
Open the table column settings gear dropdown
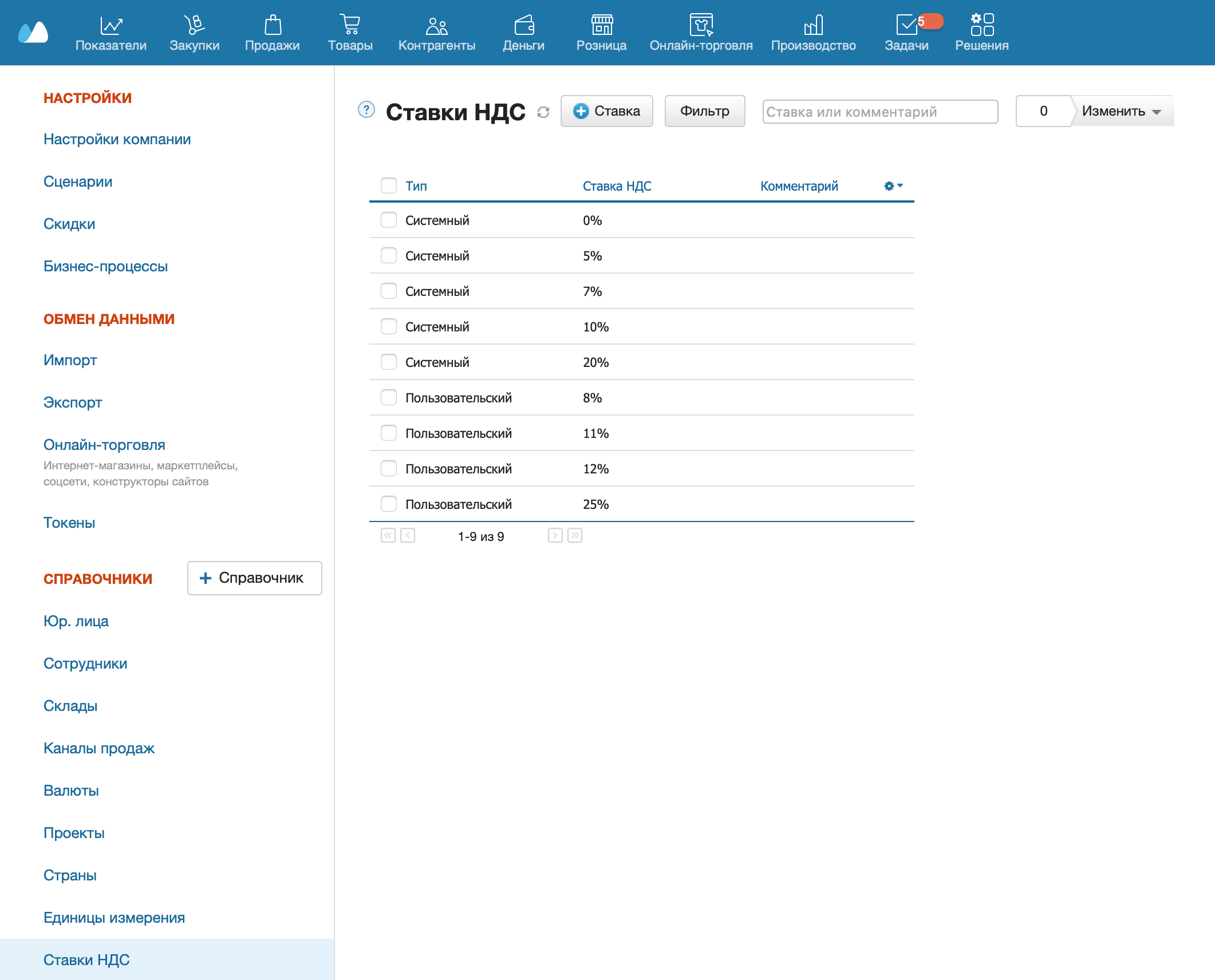pyautogui.click(x=893, y=186)
